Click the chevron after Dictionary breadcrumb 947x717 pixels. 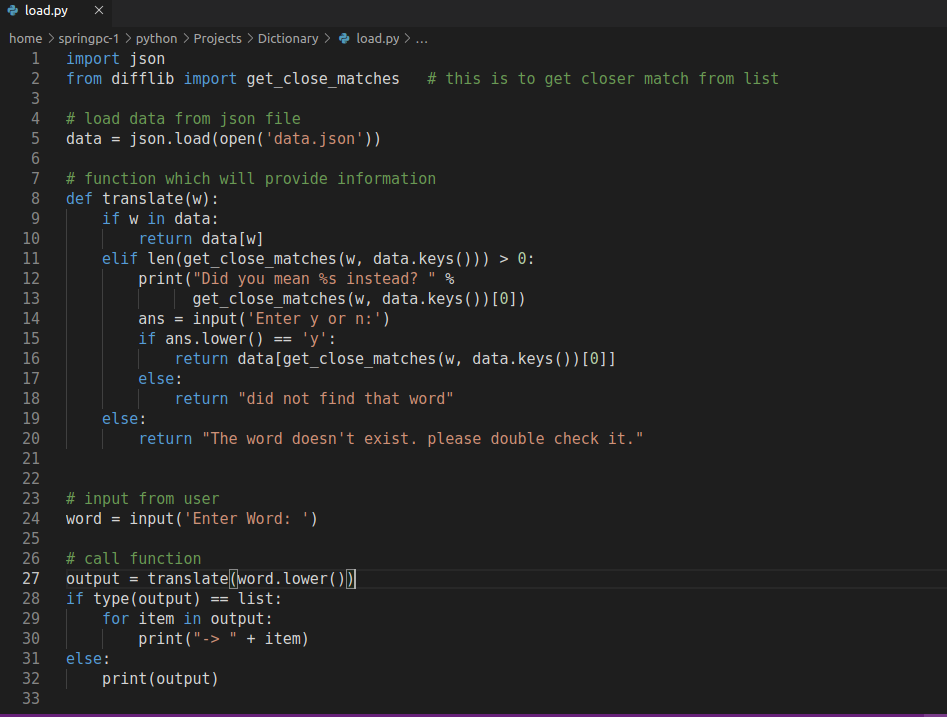pos(327,39)
